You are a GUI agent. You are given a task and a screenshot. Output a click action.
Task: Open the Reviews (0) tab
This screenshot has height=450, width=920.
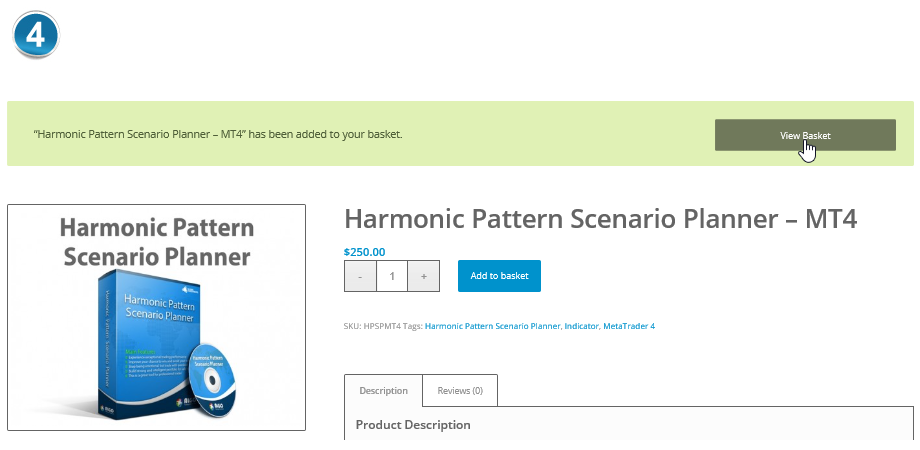[x=460, y=391]
